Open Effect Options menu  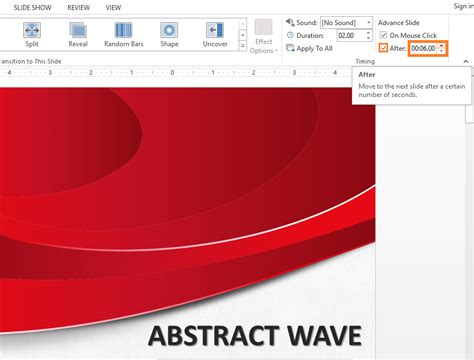point(263,37)
